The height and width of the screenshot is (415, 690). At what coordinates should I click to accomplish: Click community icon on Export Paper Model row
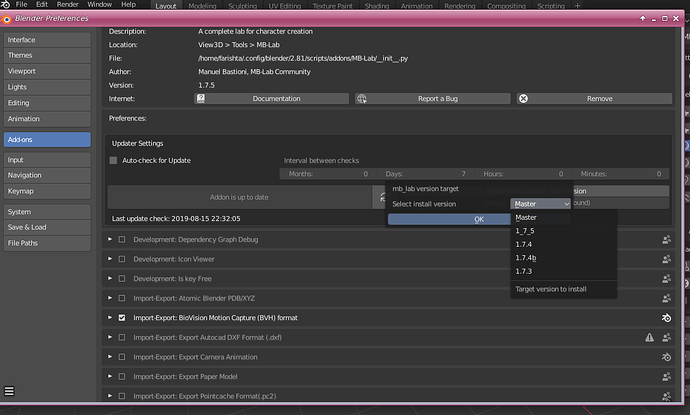pos(666,377)
